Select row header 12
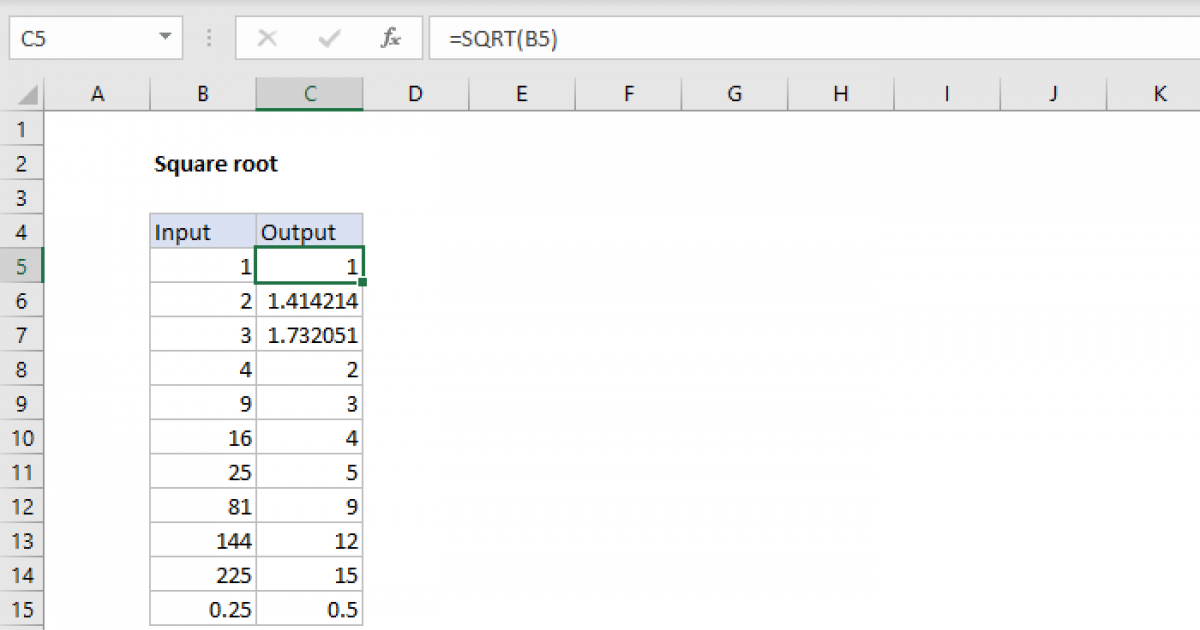This screenshot has width=1200, height=630. (x=22, y=506)
